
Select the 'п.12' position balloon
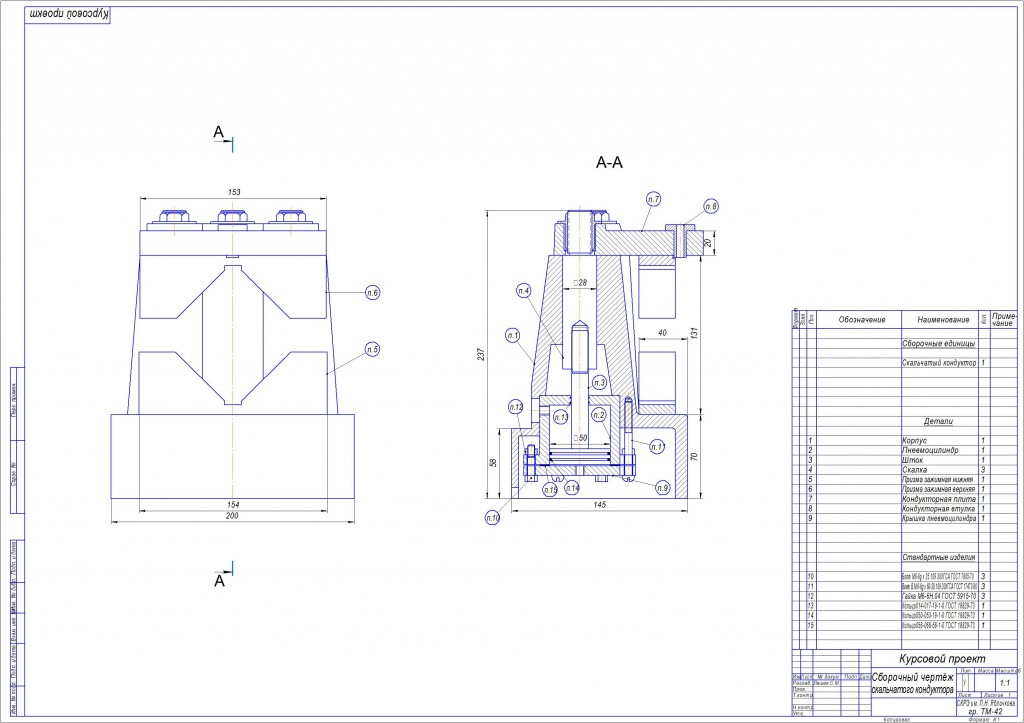tap(516, 407)
